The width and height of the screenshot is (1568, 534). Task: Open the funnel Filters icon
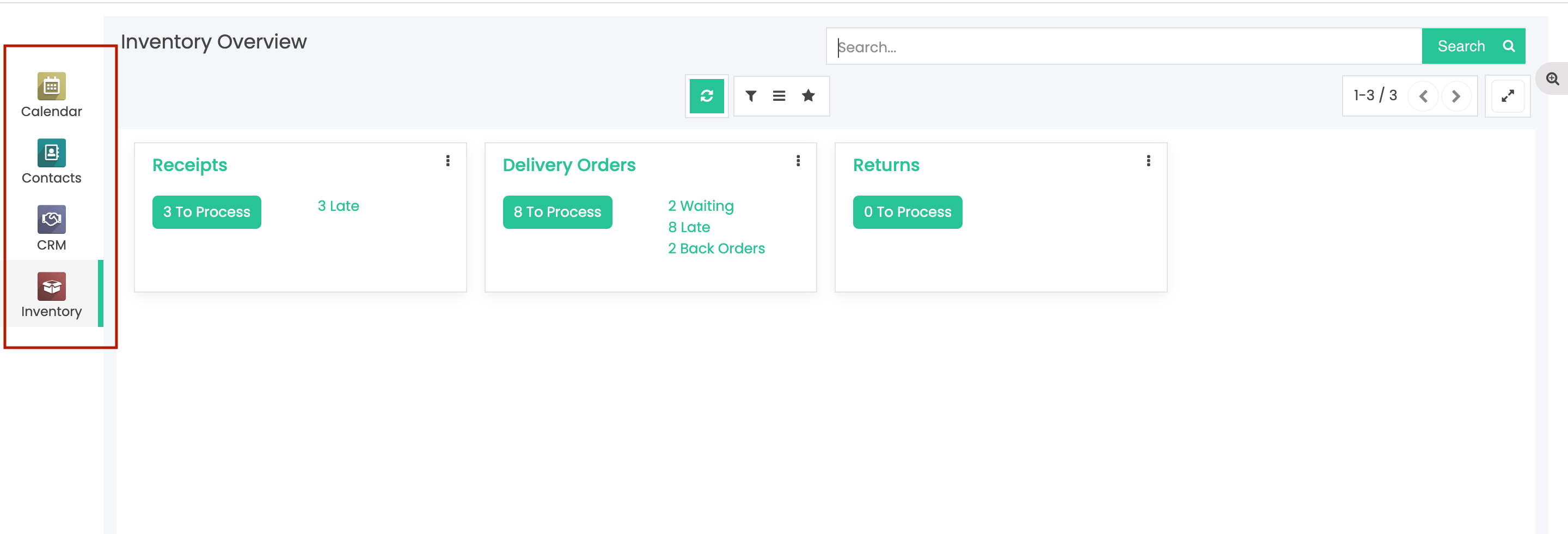click(751, 96)
